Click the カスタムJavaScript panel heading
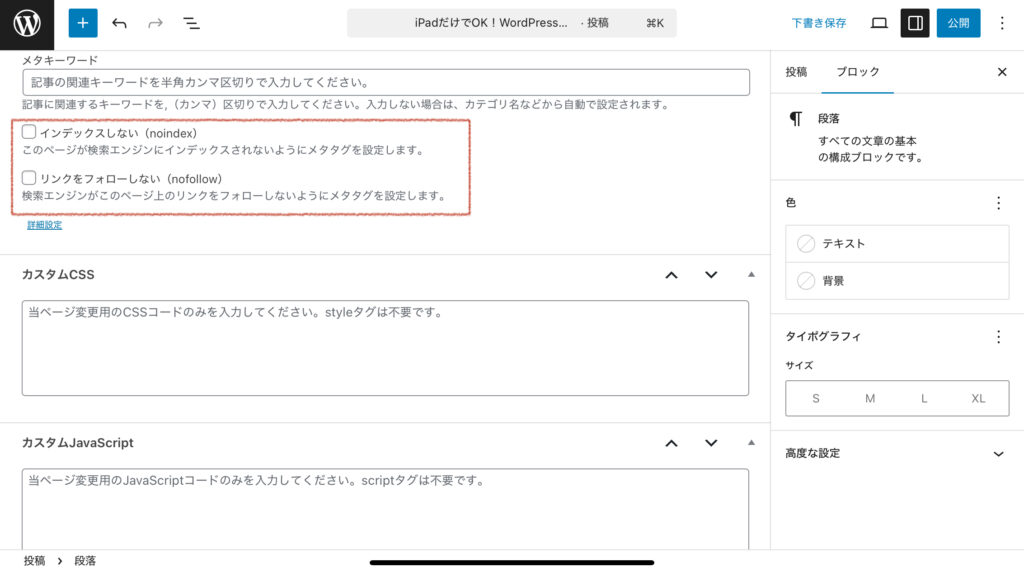The width and height of the screenshot is (1024, 572). point(78,443)
